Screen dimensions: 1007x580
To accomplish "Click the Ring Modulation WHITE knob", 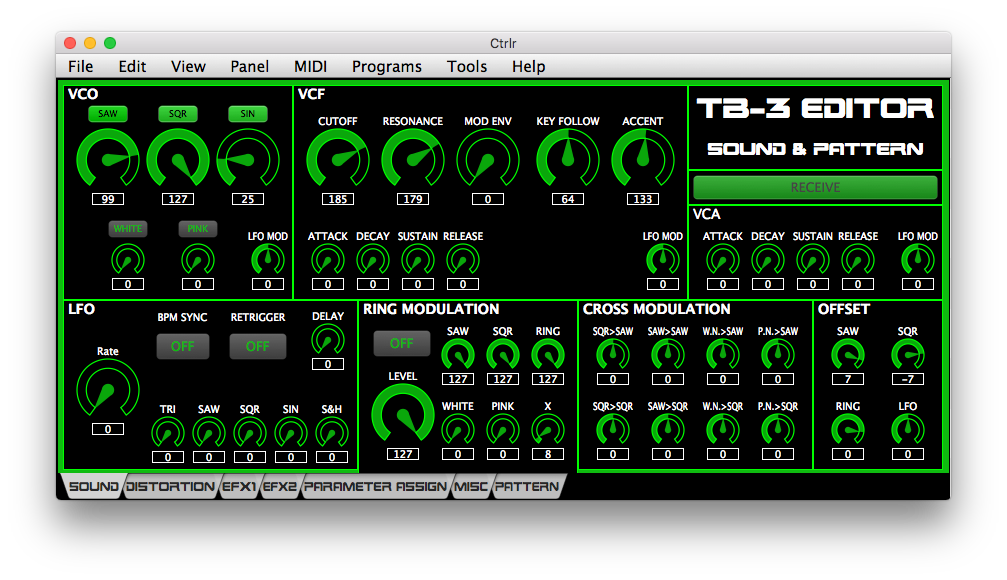I will (x=458, y=430).
